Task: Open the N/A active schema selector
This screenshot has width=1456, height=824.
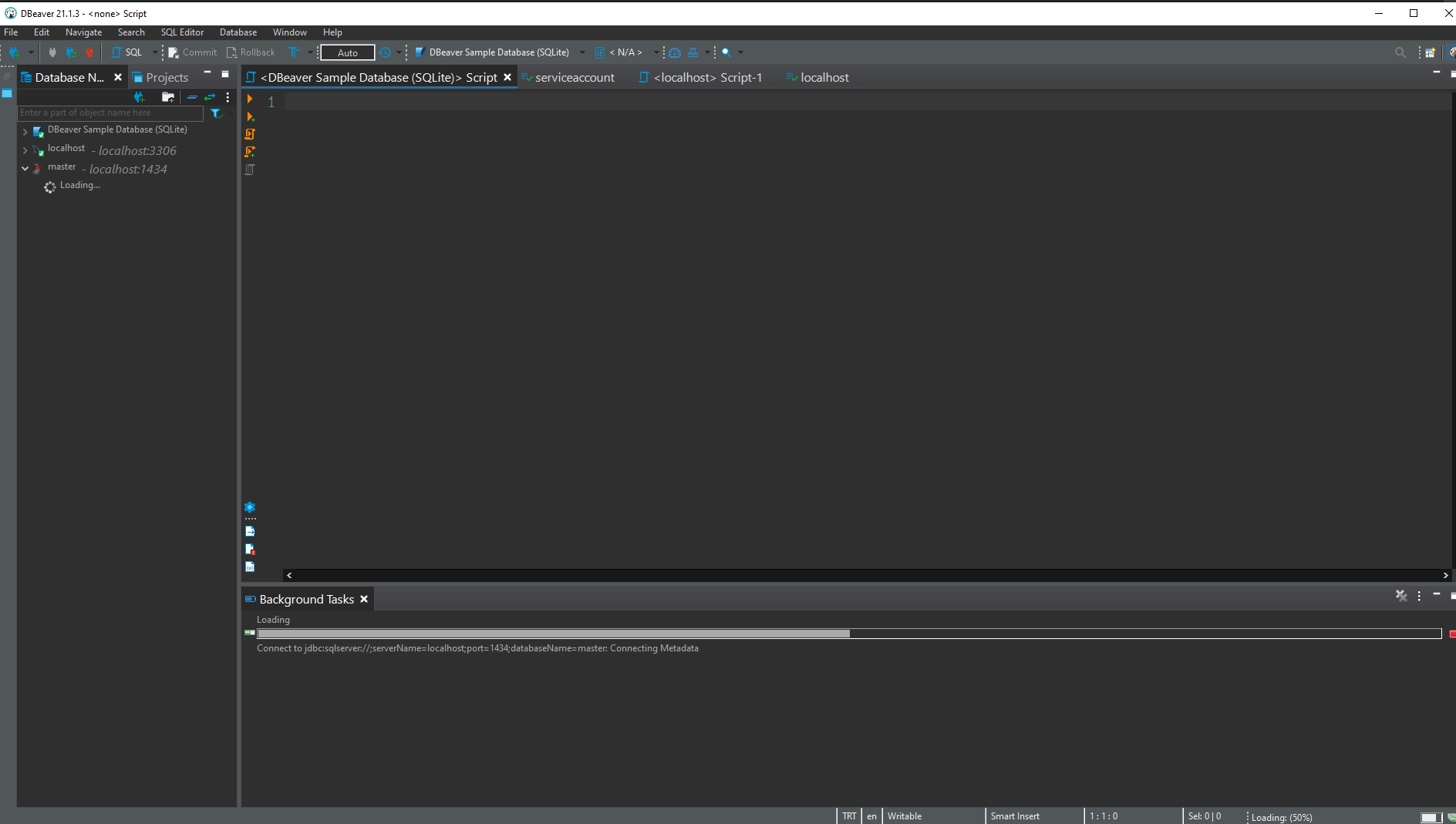Action: [626, 52]
